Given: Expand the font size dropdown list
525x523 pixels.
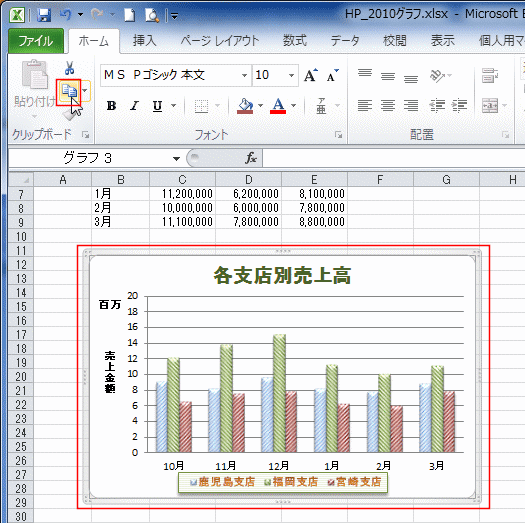Looking at the screenshot, I should [x=292, y=75].
